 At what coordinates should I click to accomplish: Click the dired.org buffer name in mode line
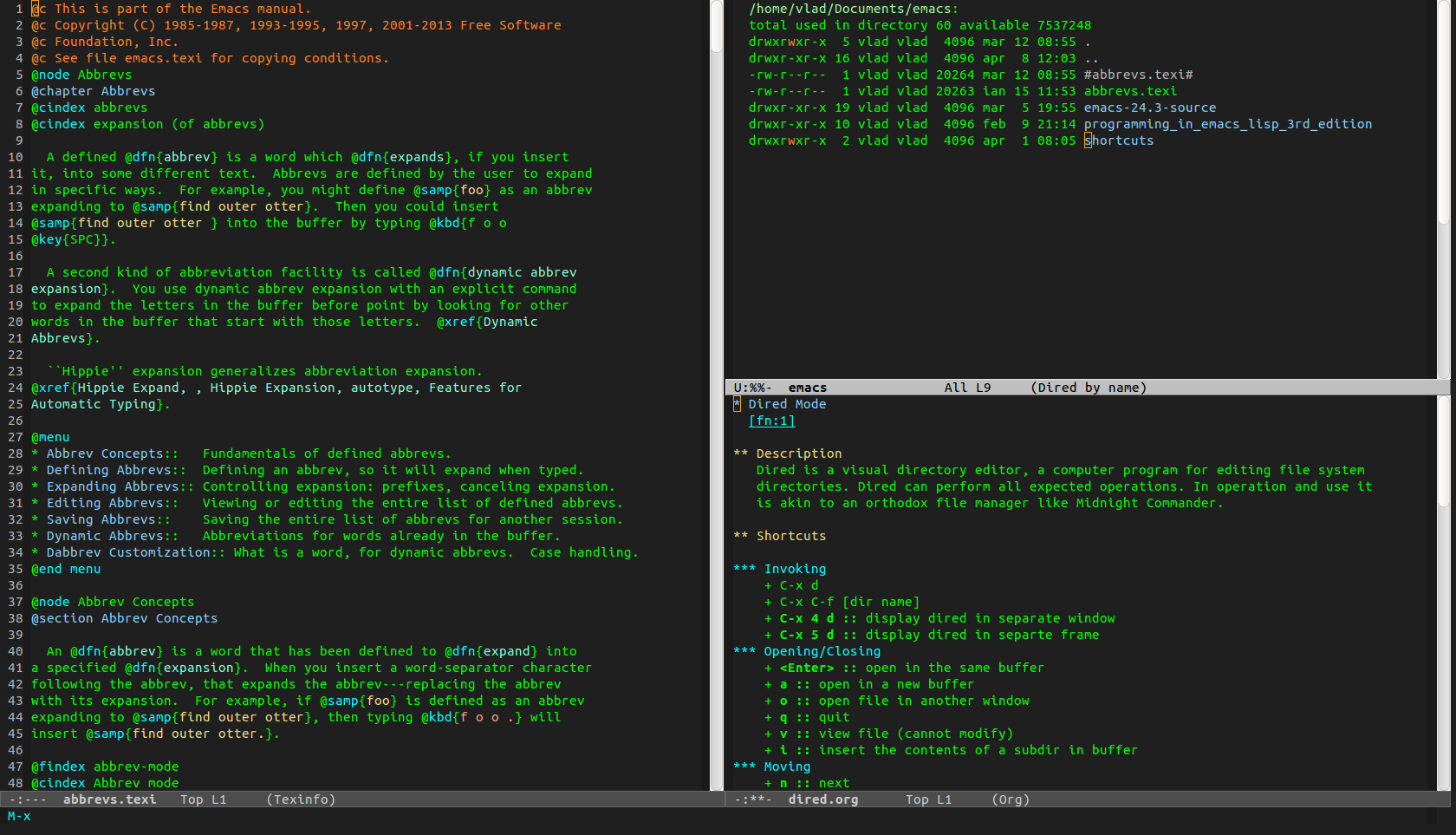tap(823, 799)
